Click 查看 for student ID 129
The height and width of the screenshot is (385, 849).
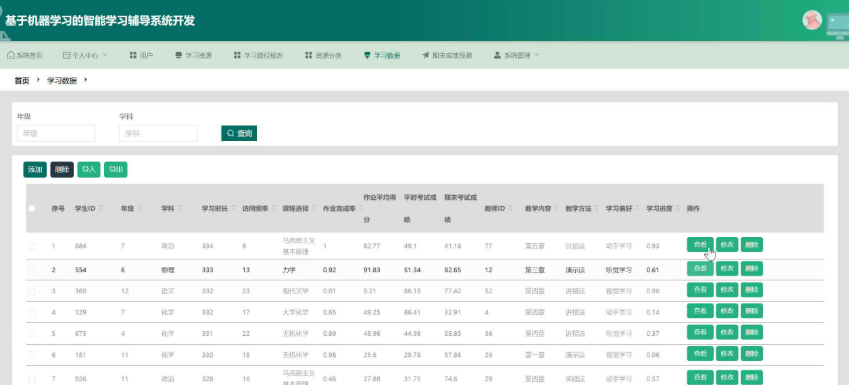(x=700, y=311)
